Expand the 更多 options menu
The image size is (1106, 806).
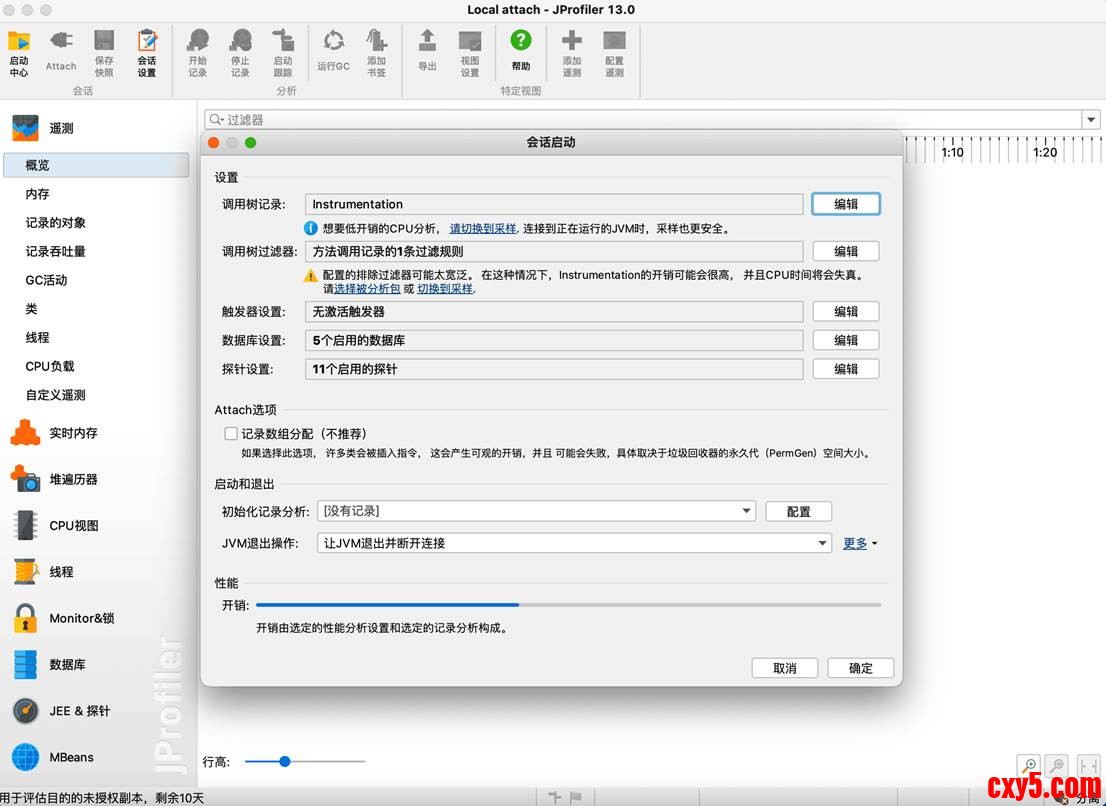(859, 543)
